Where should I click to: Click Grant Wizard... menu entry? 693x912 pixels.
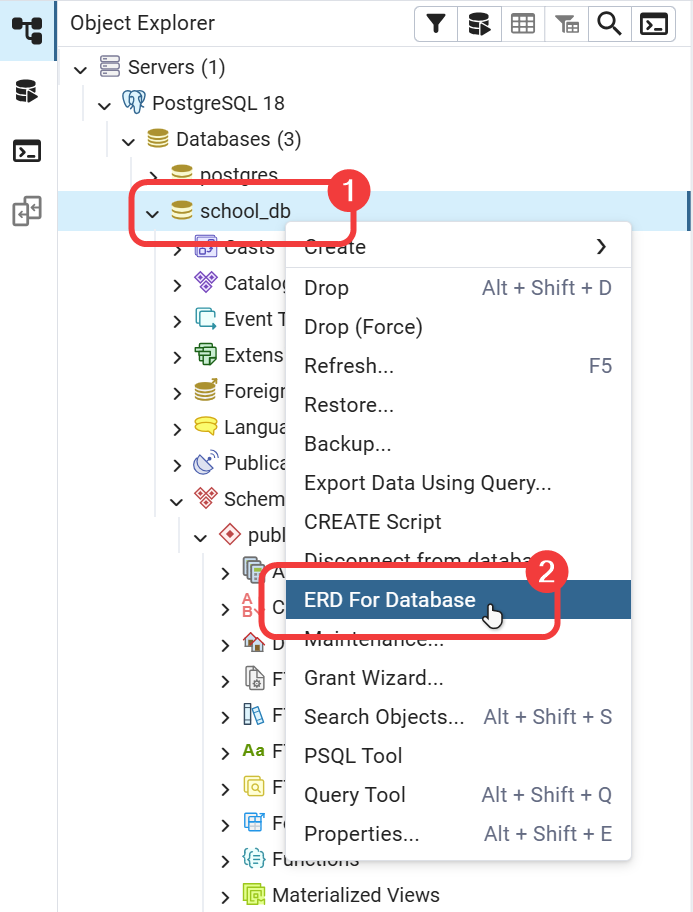[373, 678]
